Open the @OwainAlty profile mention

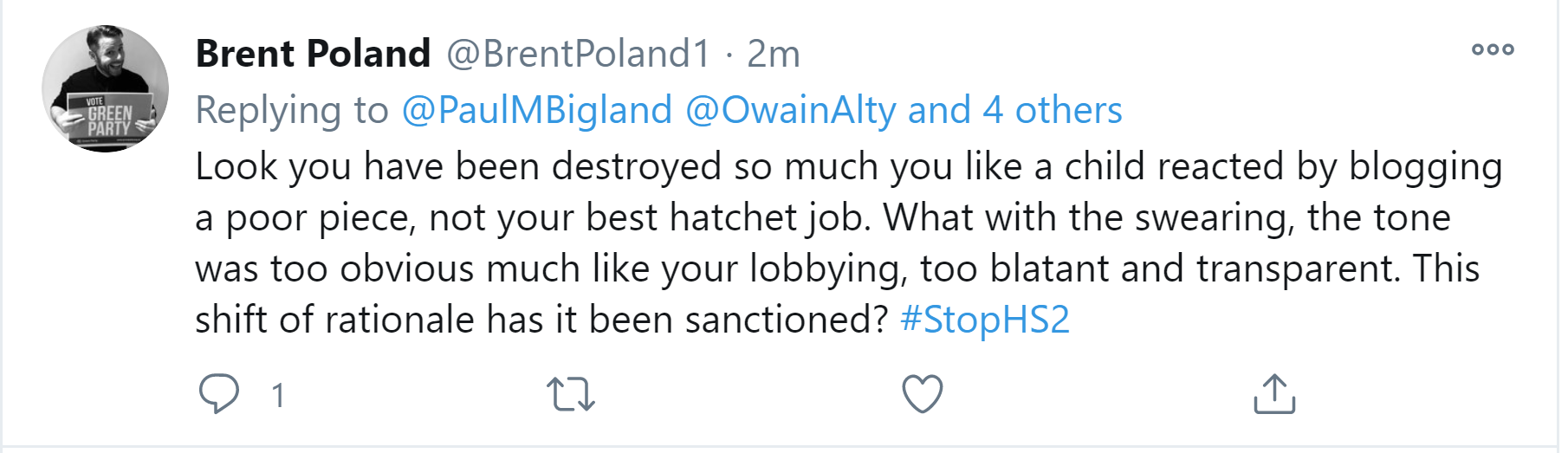[791, 111]
